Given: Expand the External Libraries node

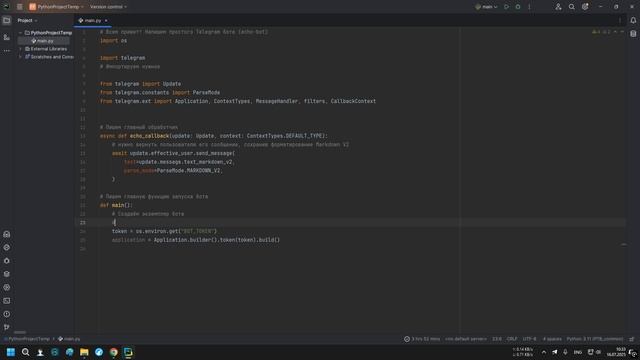Looking at the screenshot, I should [x=20, y=49].
